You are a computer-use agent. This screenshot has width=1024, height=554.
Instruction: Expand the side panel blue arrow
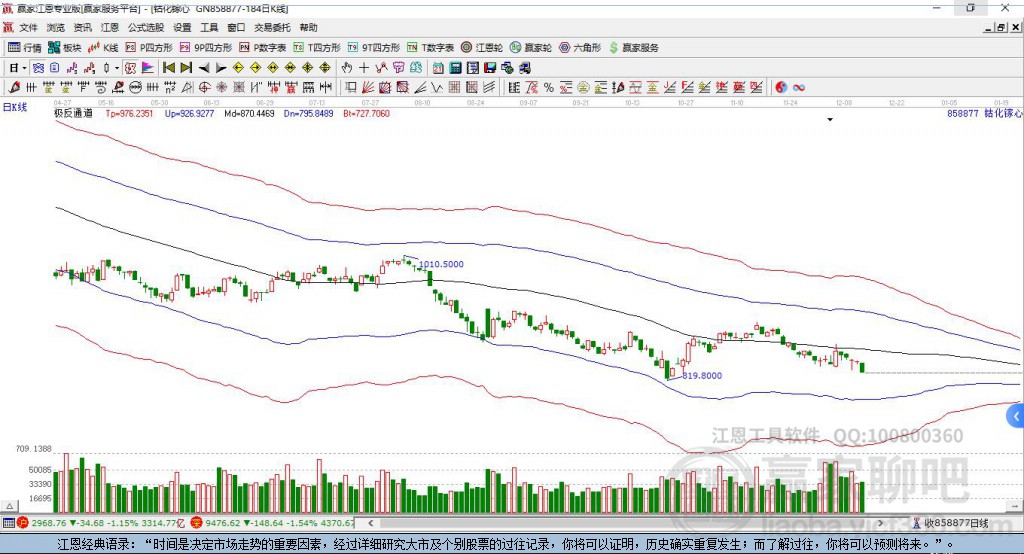1016,416
